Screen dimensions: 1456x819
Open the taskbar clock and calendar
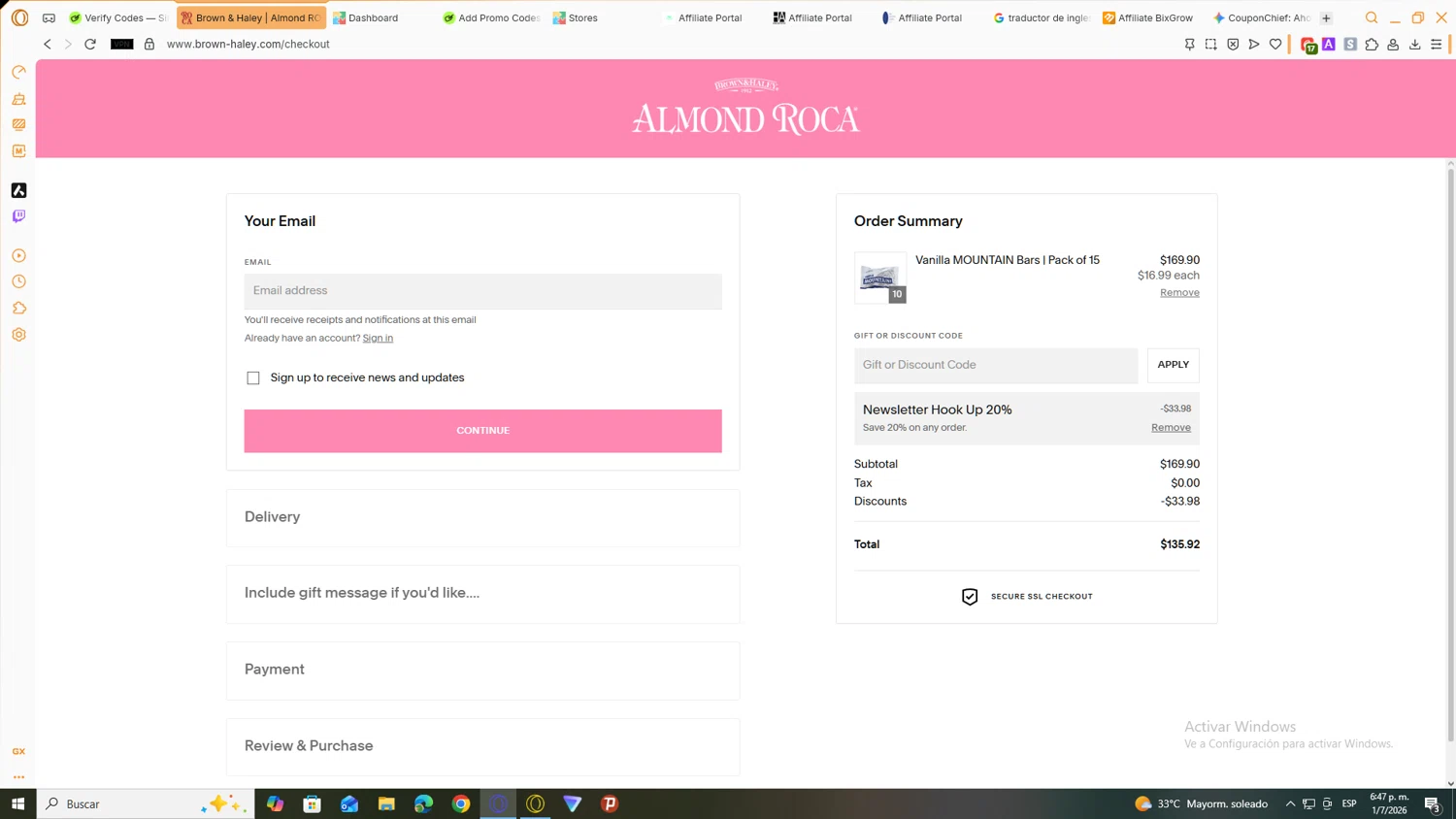point(1389,803)
